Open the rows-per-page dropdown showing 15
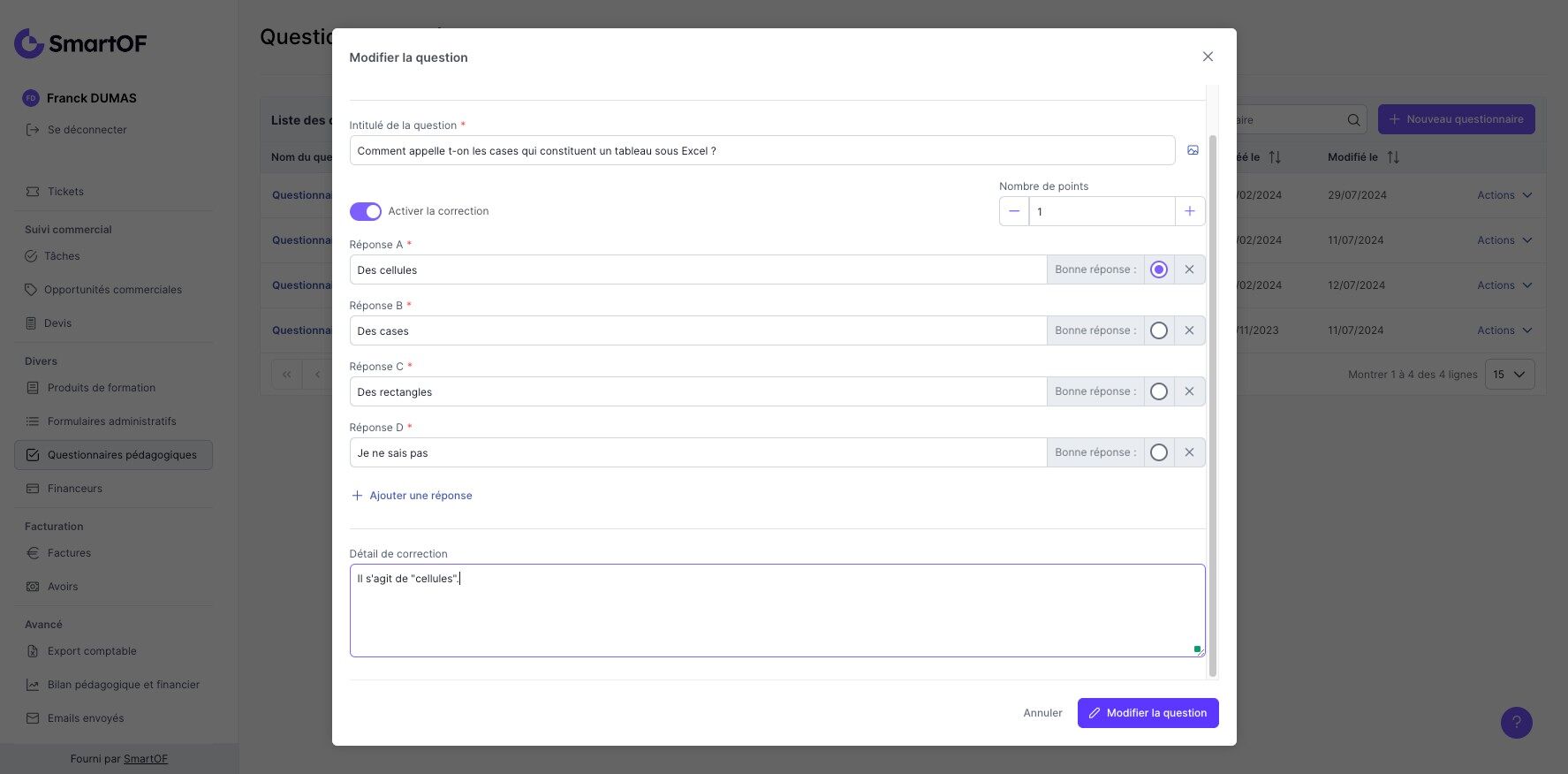The height and width of the screenshot is (774, 1568). pyautogui.click(x=1509, y=374)
